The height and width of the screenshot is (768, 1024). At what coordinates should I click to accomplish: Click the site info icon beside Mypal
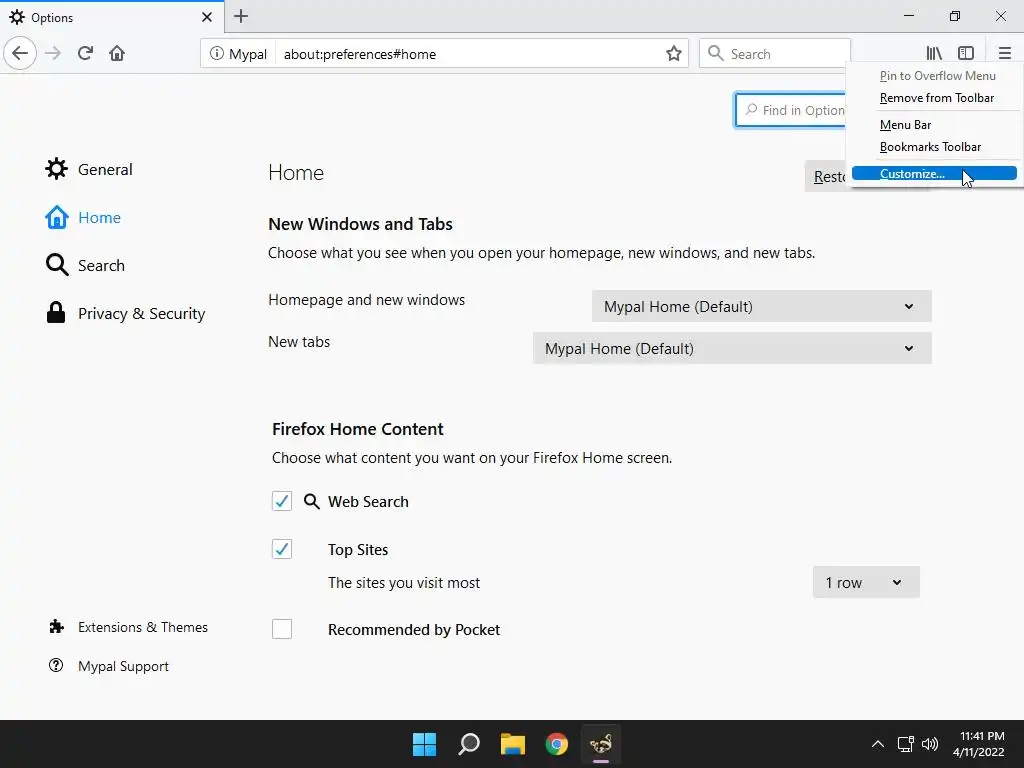click(216, 54)
